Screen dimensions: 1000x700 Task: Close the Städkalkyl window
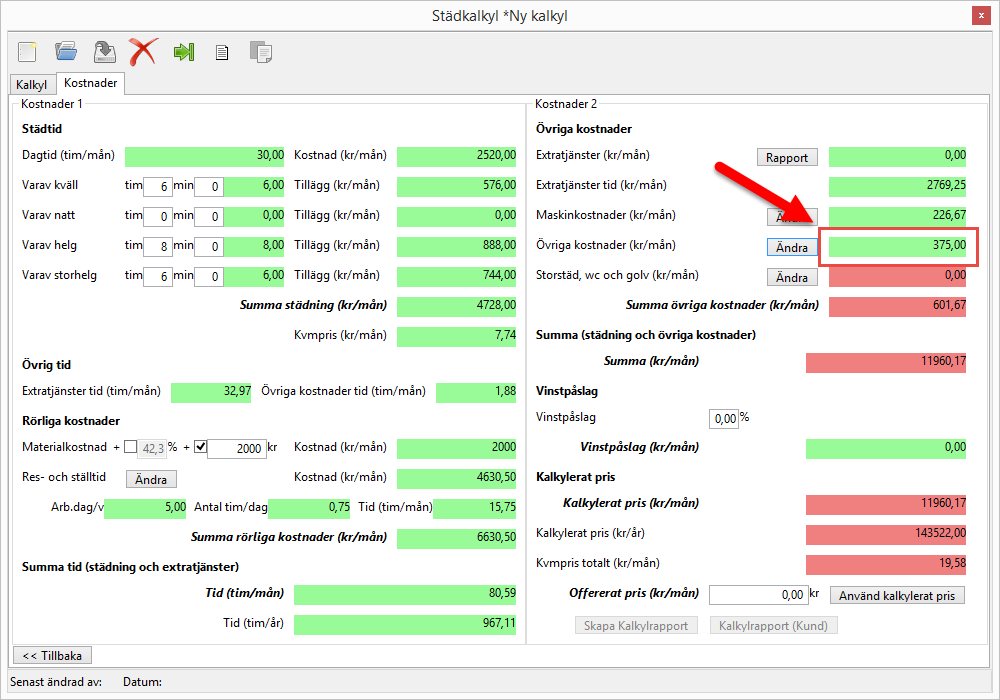982,15
